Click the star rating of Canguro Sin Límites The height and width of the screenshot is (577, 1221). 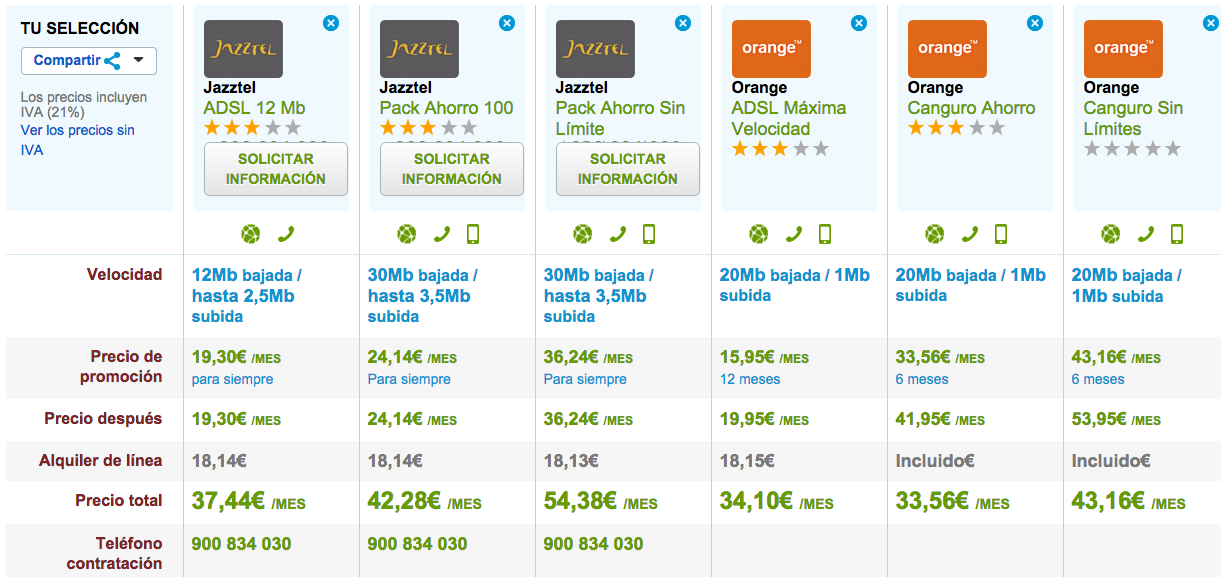pyautogui.click(x=1132, y=149)
